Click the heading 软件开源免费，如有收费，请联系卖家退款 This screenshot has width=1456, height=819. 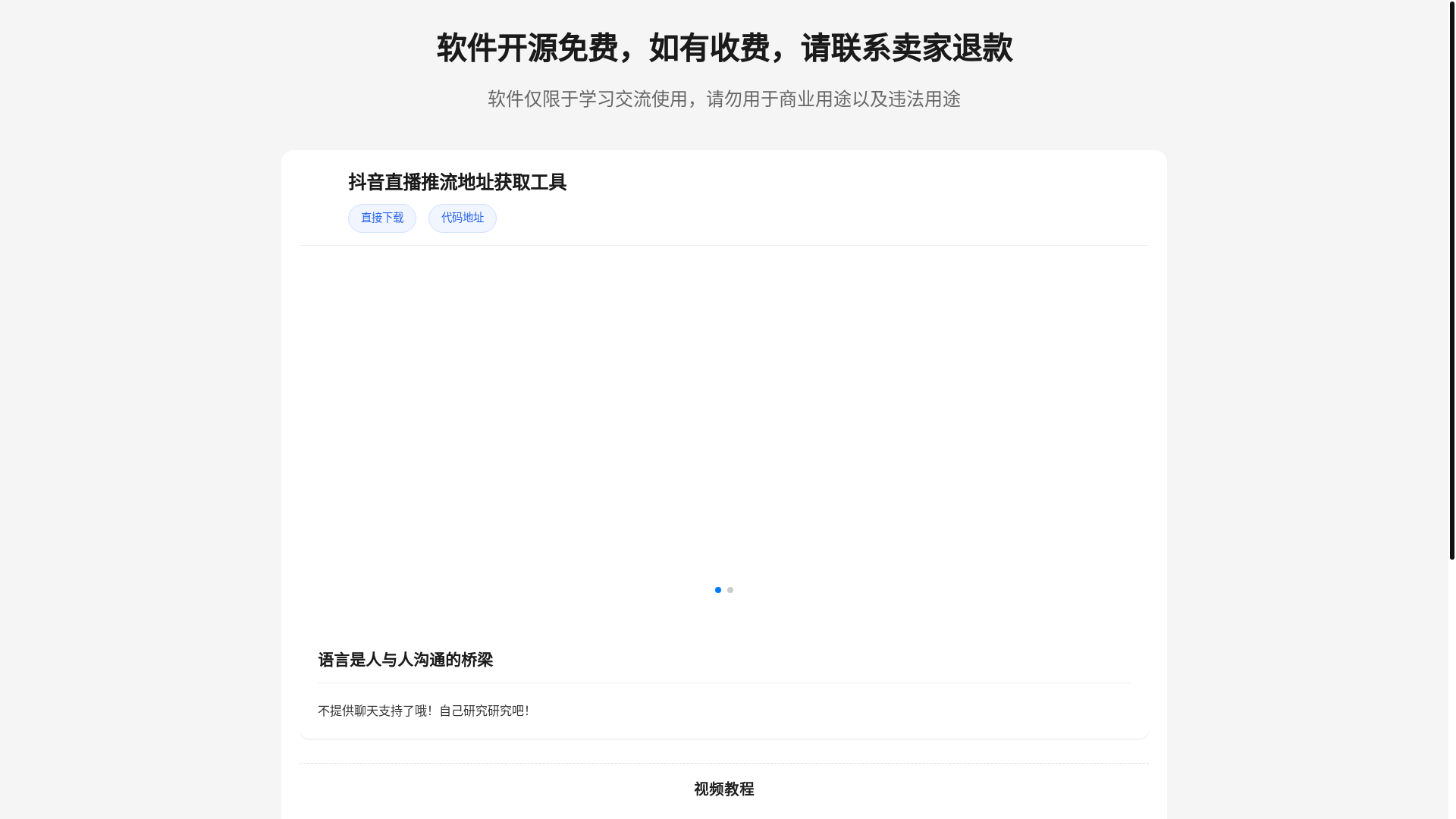(x=724, y=48)
